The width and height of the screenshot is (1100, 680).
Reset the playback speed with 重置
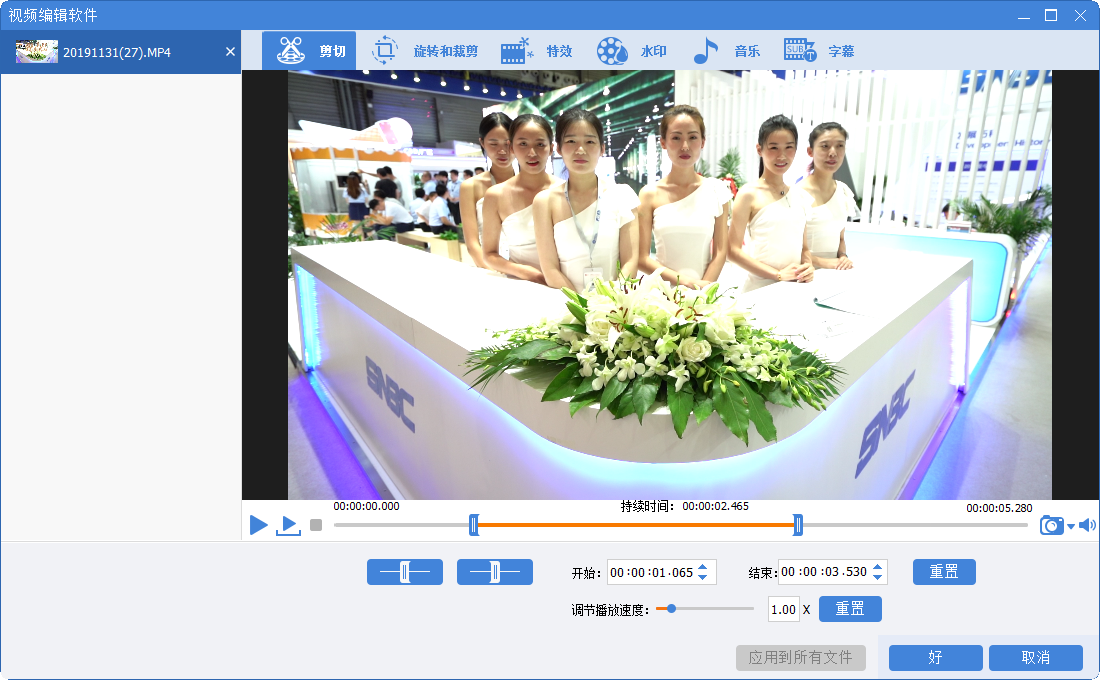pyautogui.click(x=850, y=609)
